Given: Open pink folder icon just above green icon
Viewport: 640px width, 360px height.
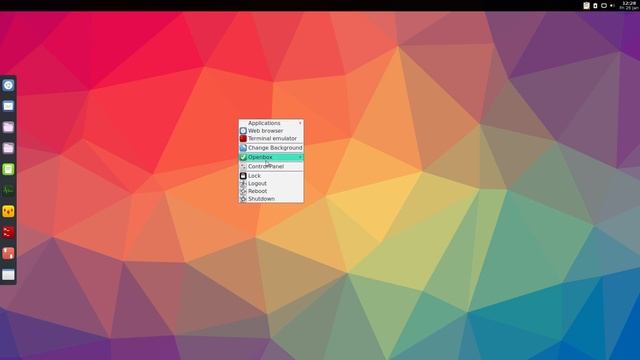Looking at the screenshot, I should pyautogui.click(x=8, y=148).
